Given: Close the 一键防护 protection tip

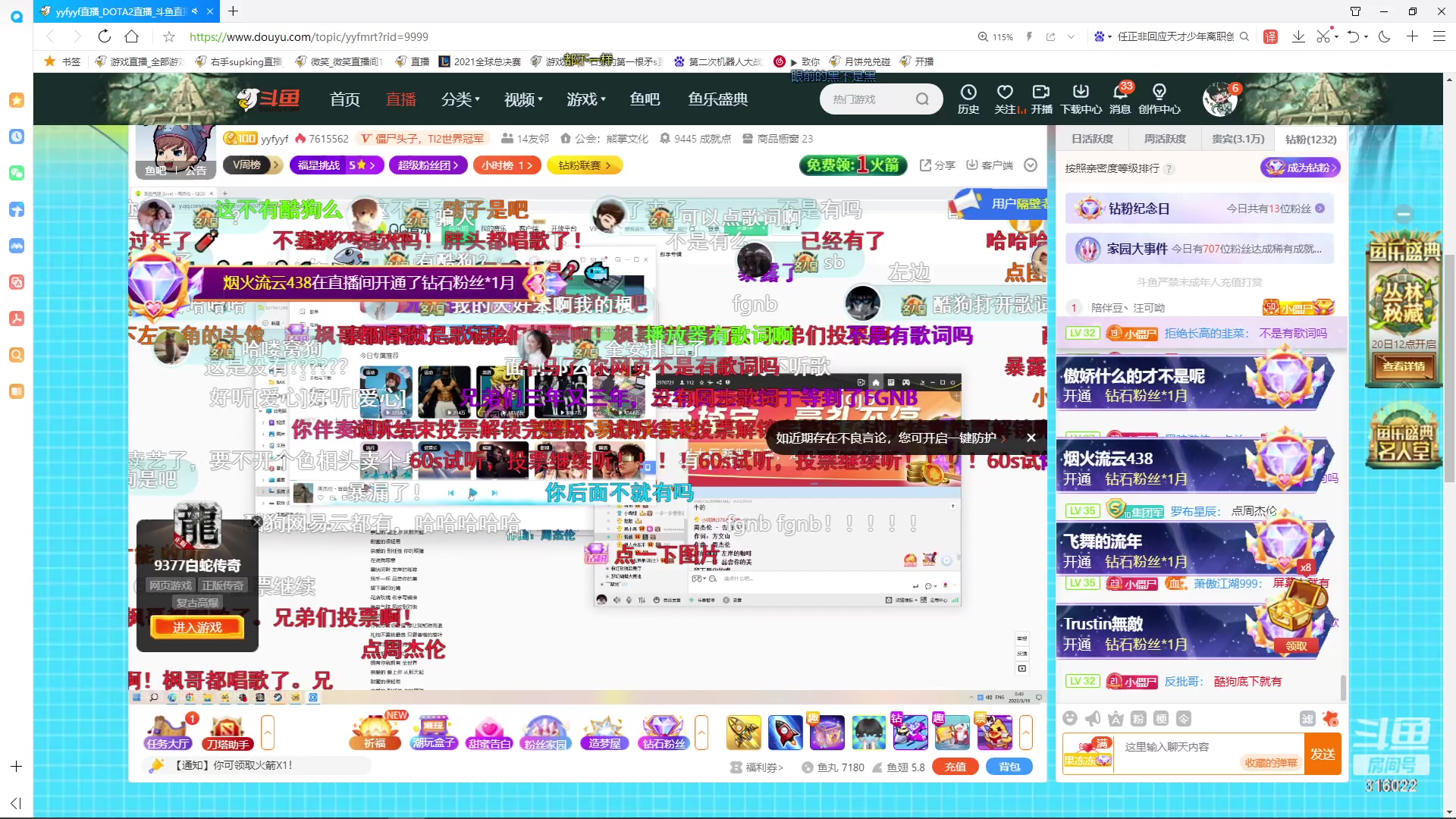Looking at the screenshot, I should tap(1031, 438).
